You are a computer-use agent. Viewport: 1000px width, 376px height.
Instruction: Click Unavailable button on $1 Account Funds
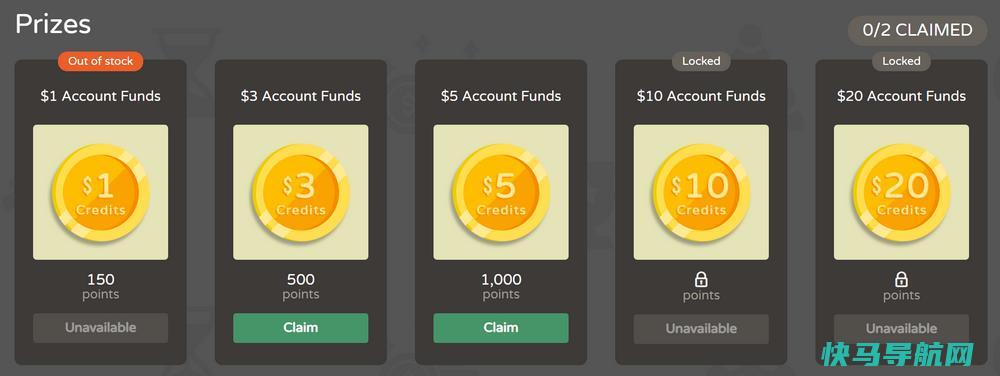pos(101,328)
